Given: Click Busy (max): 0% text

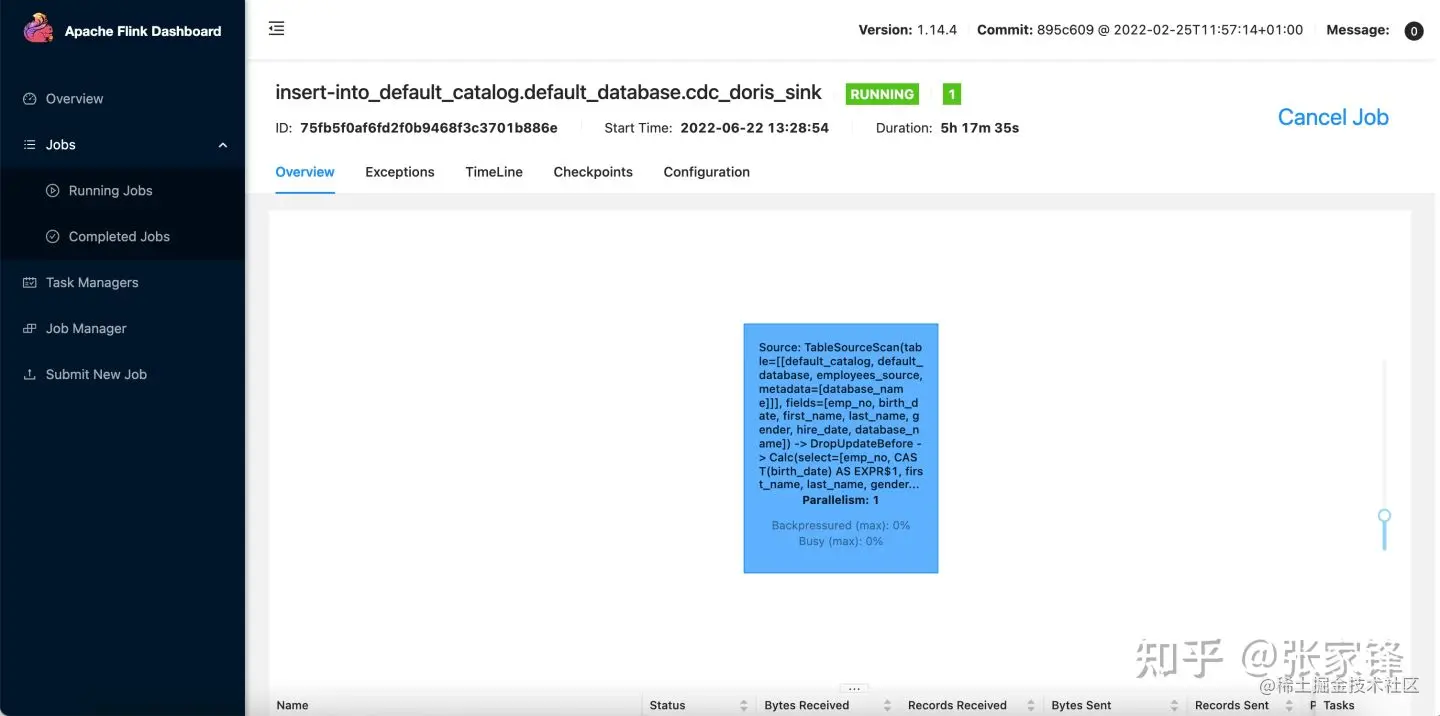Looking at the screenshot, I should tap(841, 541).
